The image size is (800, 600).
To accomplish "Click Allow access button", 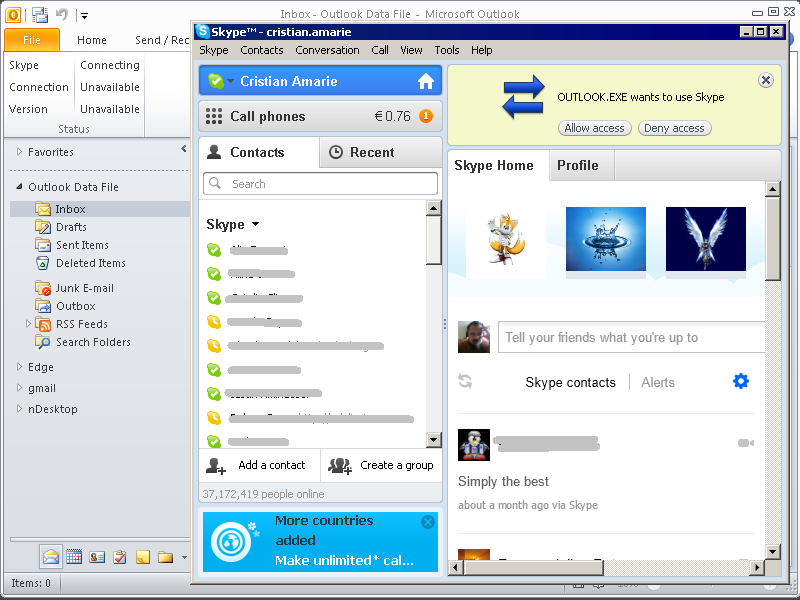I will point(594,128).
